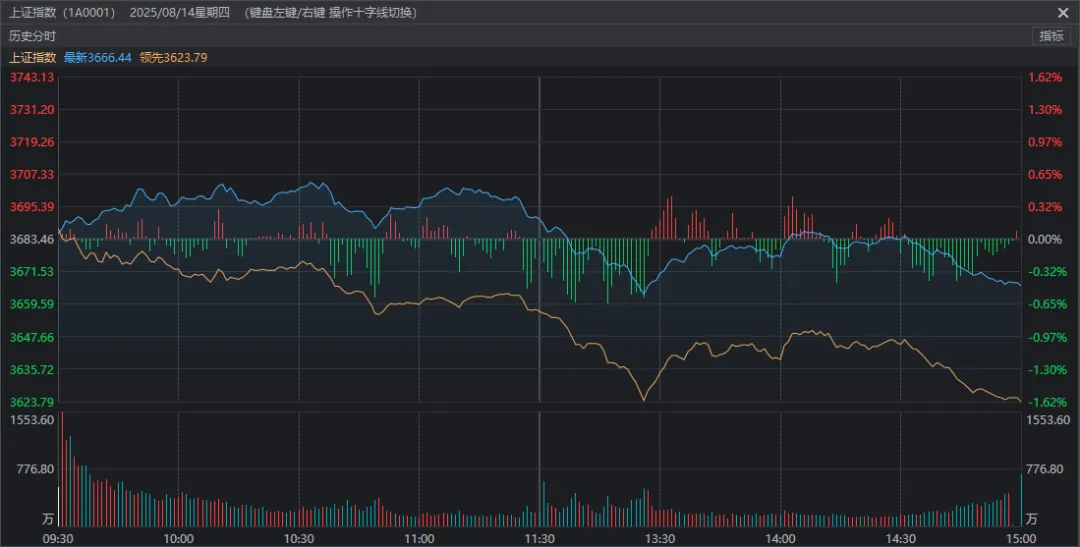Click the 14:00 time axis marker

coord(780,538)
